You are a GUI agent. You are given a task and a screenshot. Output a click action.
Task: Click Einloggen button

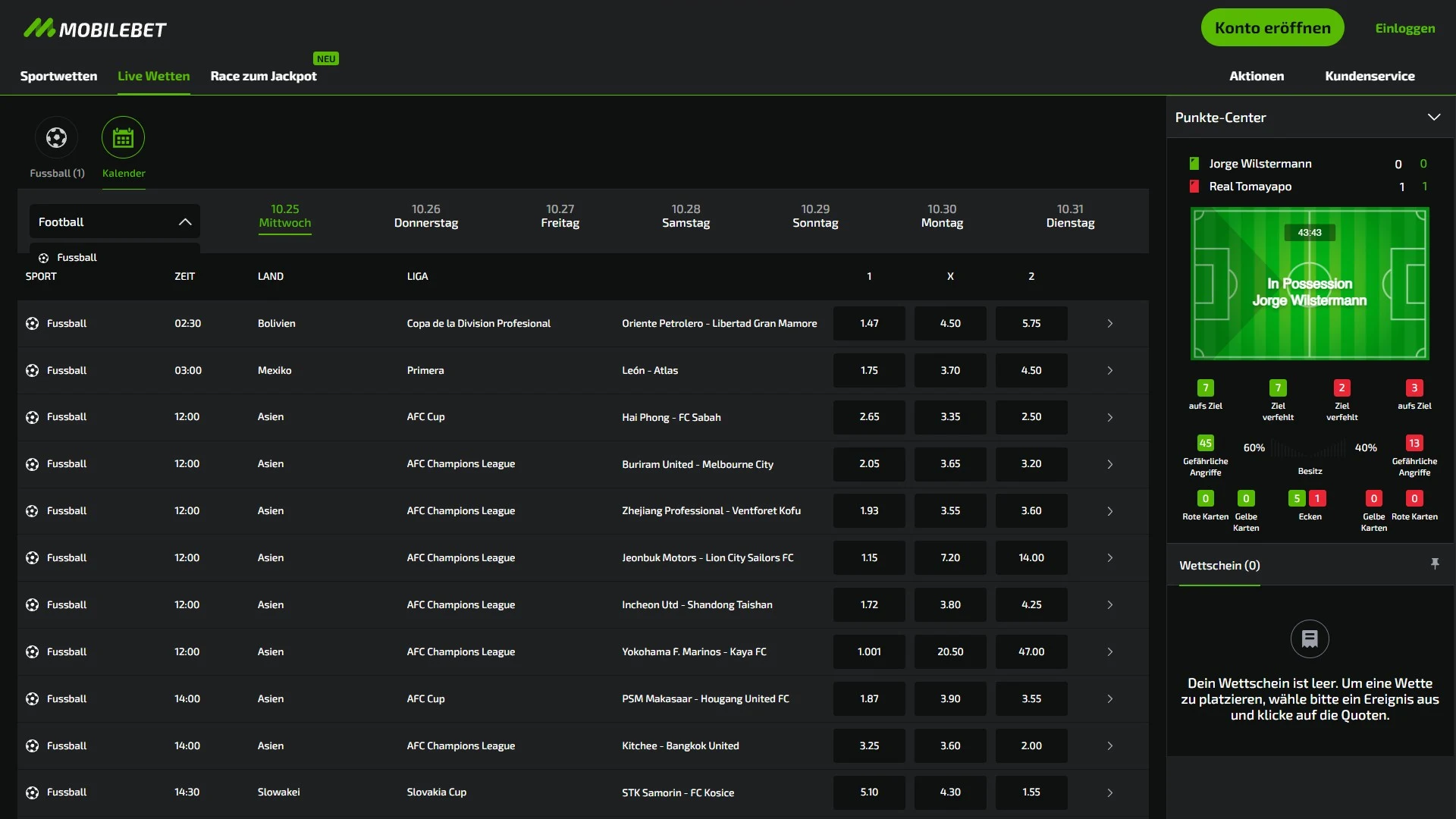pyautogui.click(x=1405, y=27)
